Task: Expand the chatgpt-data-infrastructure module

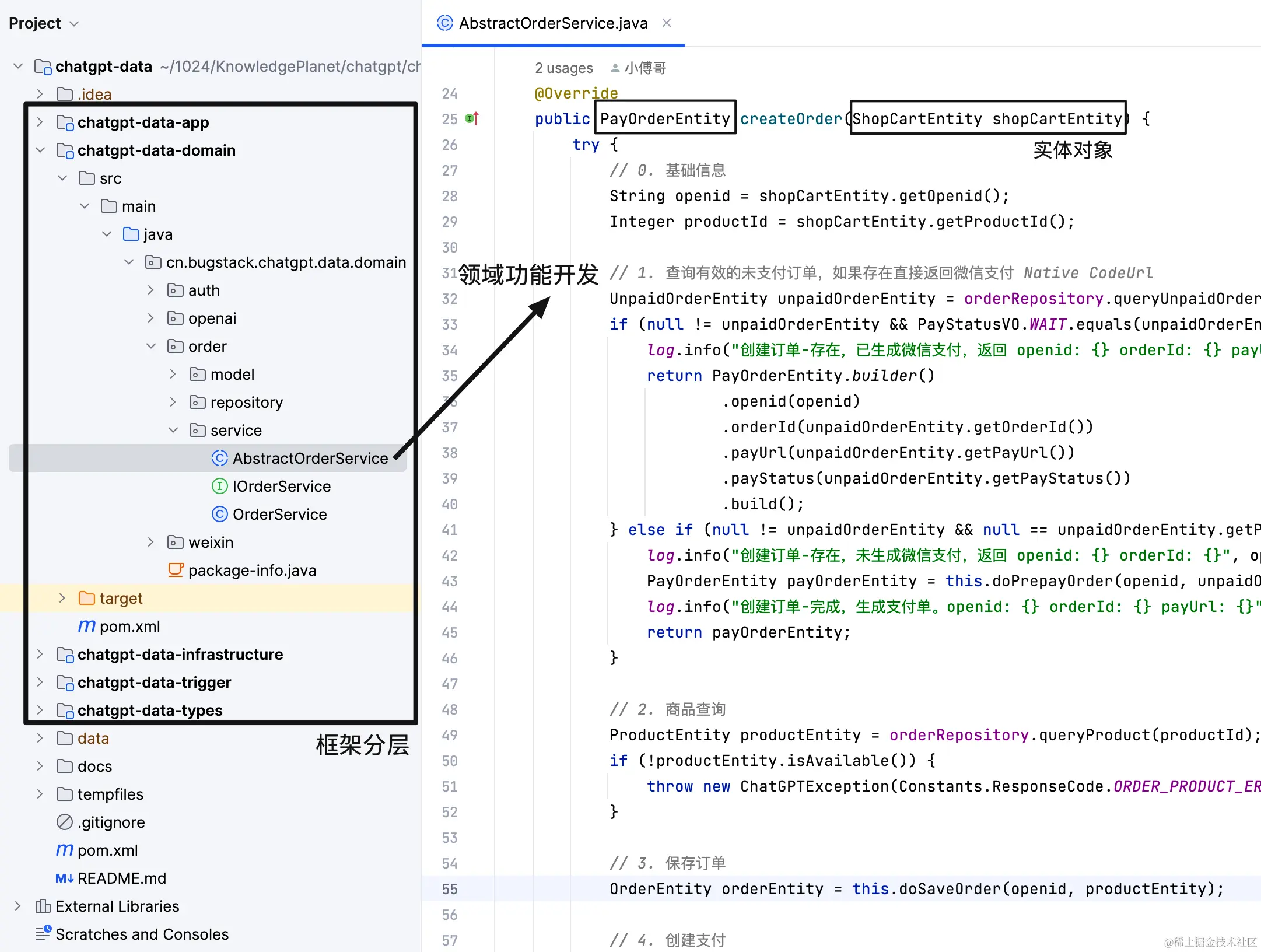Action: (40, 654)
